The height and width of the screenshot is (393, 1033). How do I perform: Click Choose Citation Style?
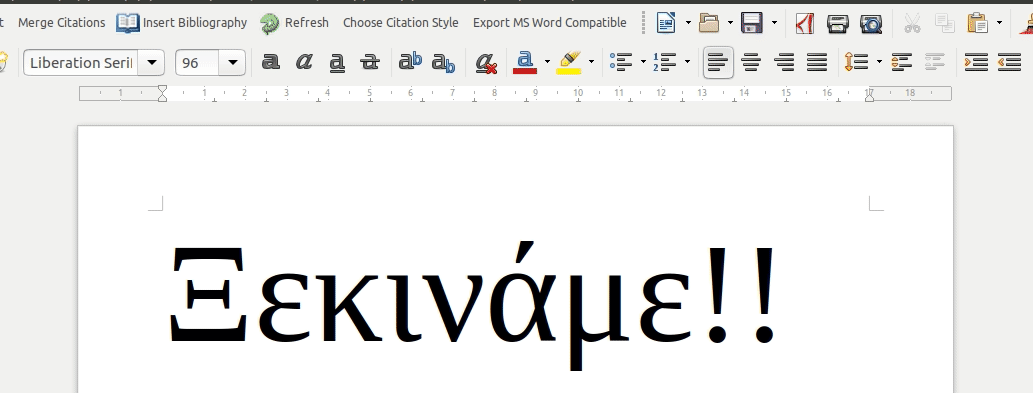pyautogui.click(x=401, y=23)
